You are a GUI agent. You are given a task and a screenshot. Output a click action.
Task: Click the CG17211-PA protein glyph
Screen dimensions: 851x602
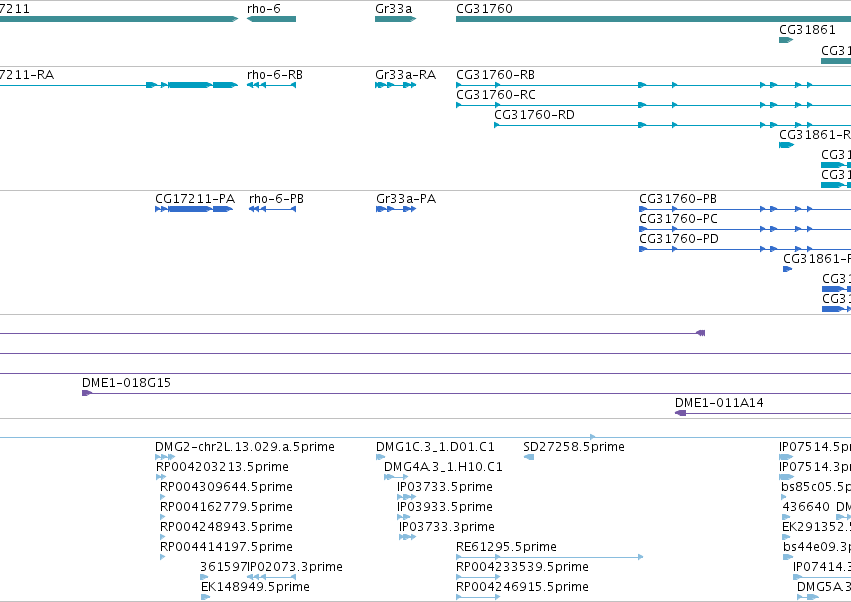(194, 209)
